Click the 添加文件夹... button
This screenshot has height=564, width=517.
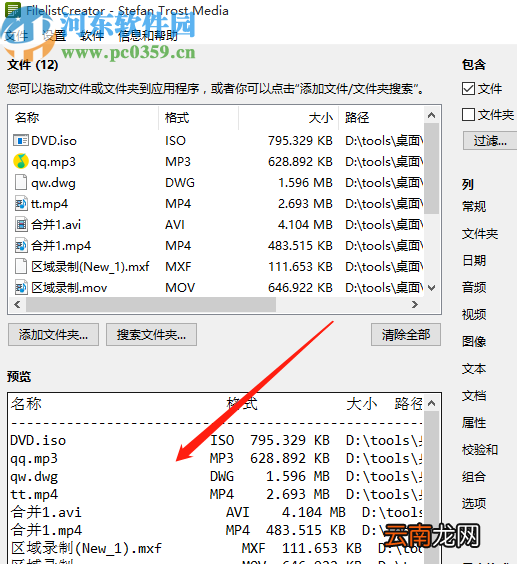pyautogui.click(x=53, y=335)
